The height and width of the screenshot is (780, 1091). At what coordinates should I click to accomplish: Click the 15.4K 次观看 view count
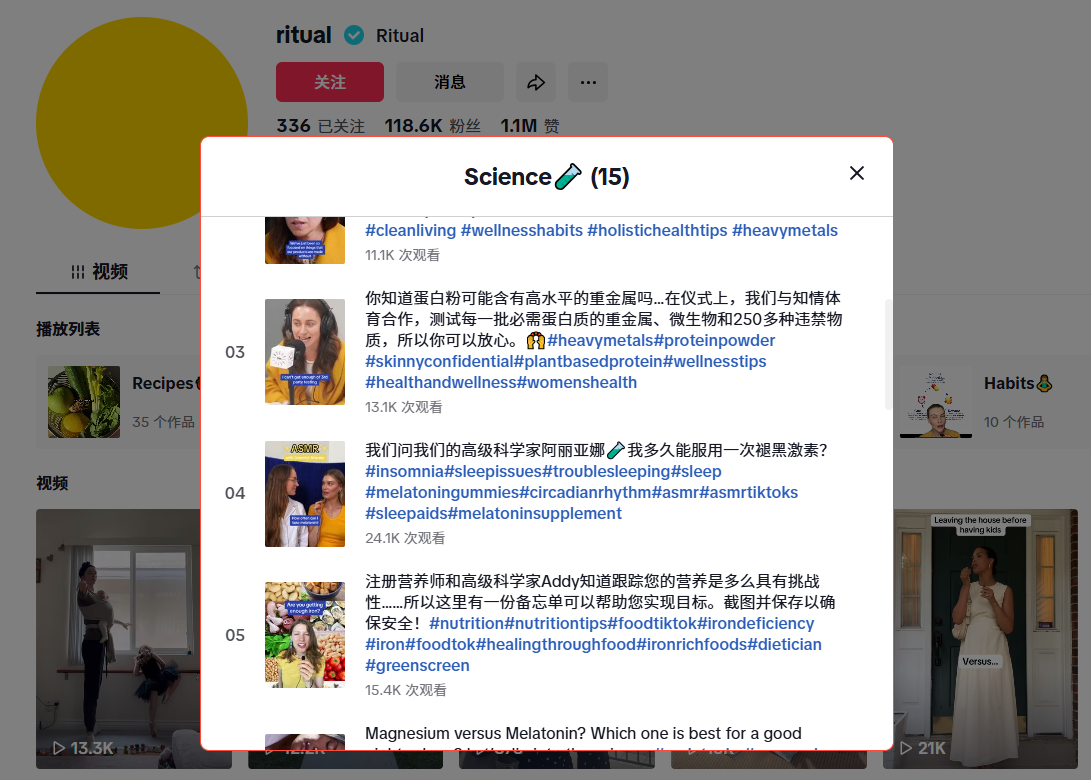click(x=406, y=690)
